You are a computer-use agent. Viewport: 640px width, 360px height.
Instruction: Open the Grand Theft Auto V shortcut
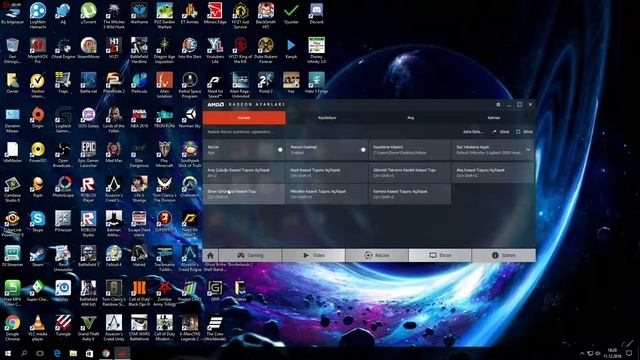[88, 328]
